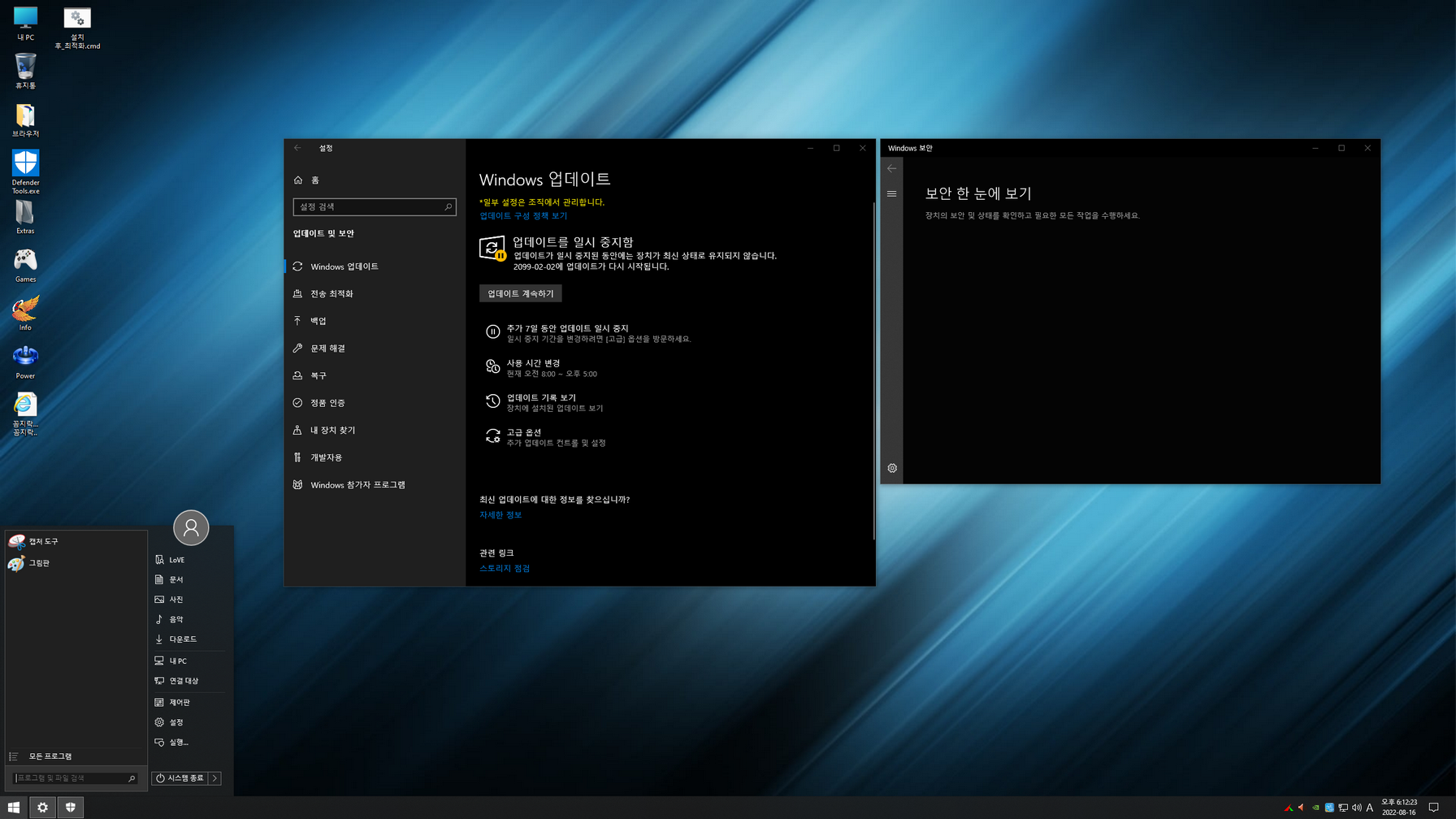Click the 프로그램 및 파일 검색 field
1456x819 pixels.
click(76, 778)
